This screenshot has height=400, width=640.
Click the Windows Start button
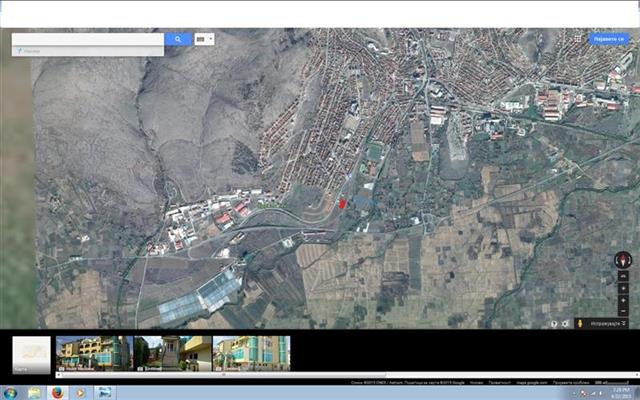(x=10, y=392)
